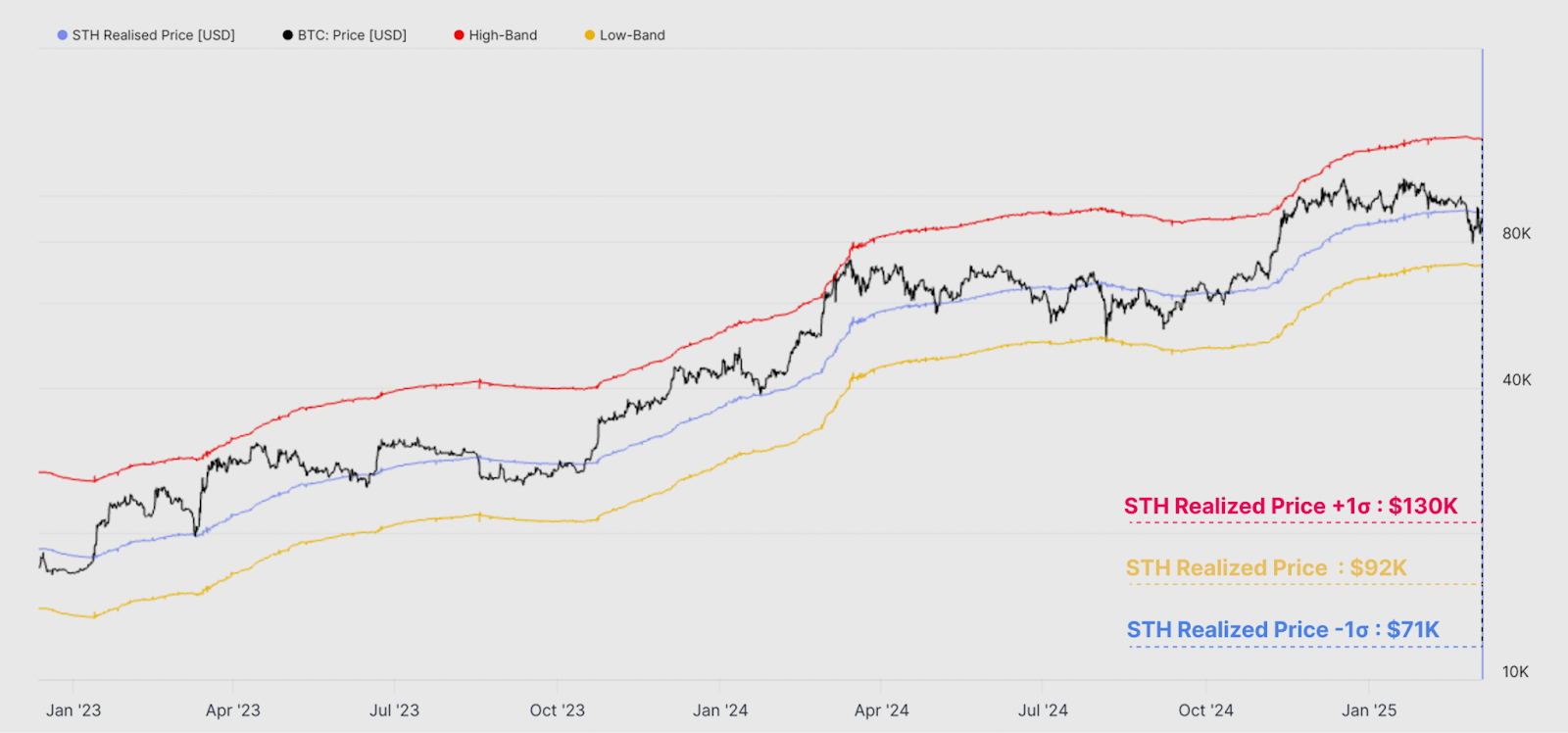1568x733 pixels.
Task: Select the Jan '23 x-axis label
Action: pos(73,710)
